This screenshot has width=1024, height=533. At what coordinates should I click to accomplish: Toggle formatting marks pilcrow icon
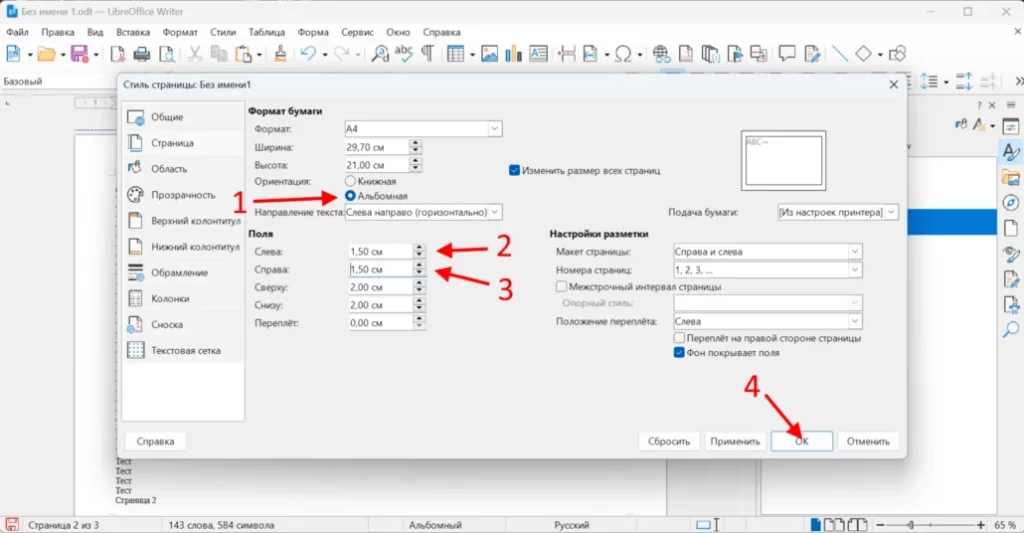(x=428, y=54)
